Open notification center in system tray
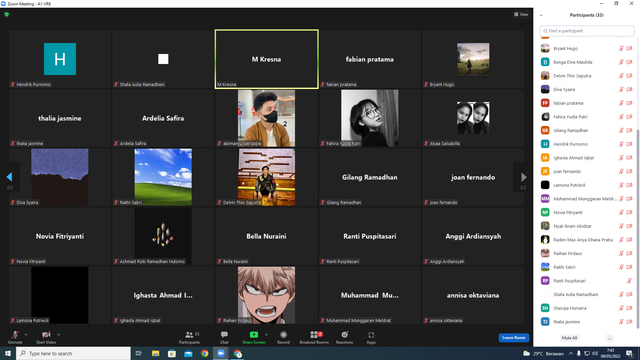This screenshot has height=360, width=640. pos(629,353)
